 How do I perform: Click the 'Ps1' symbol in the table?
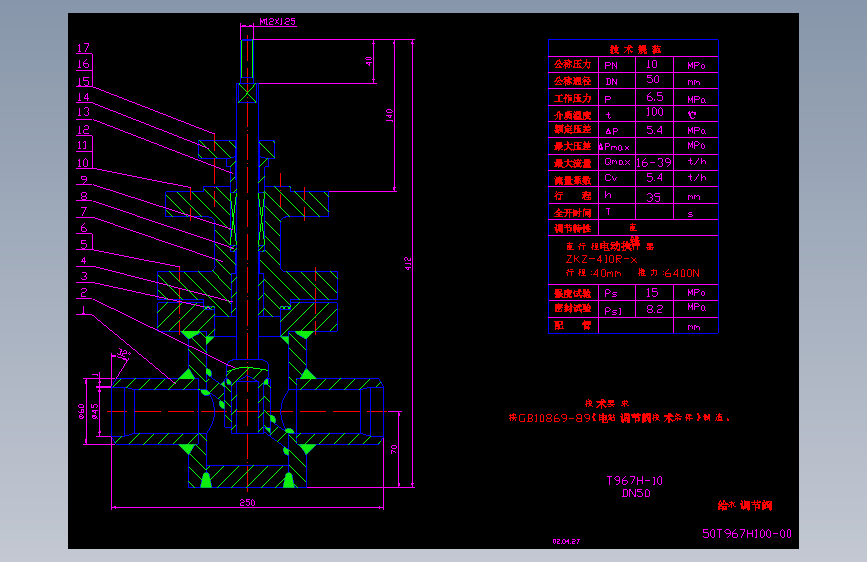[613, 311]
